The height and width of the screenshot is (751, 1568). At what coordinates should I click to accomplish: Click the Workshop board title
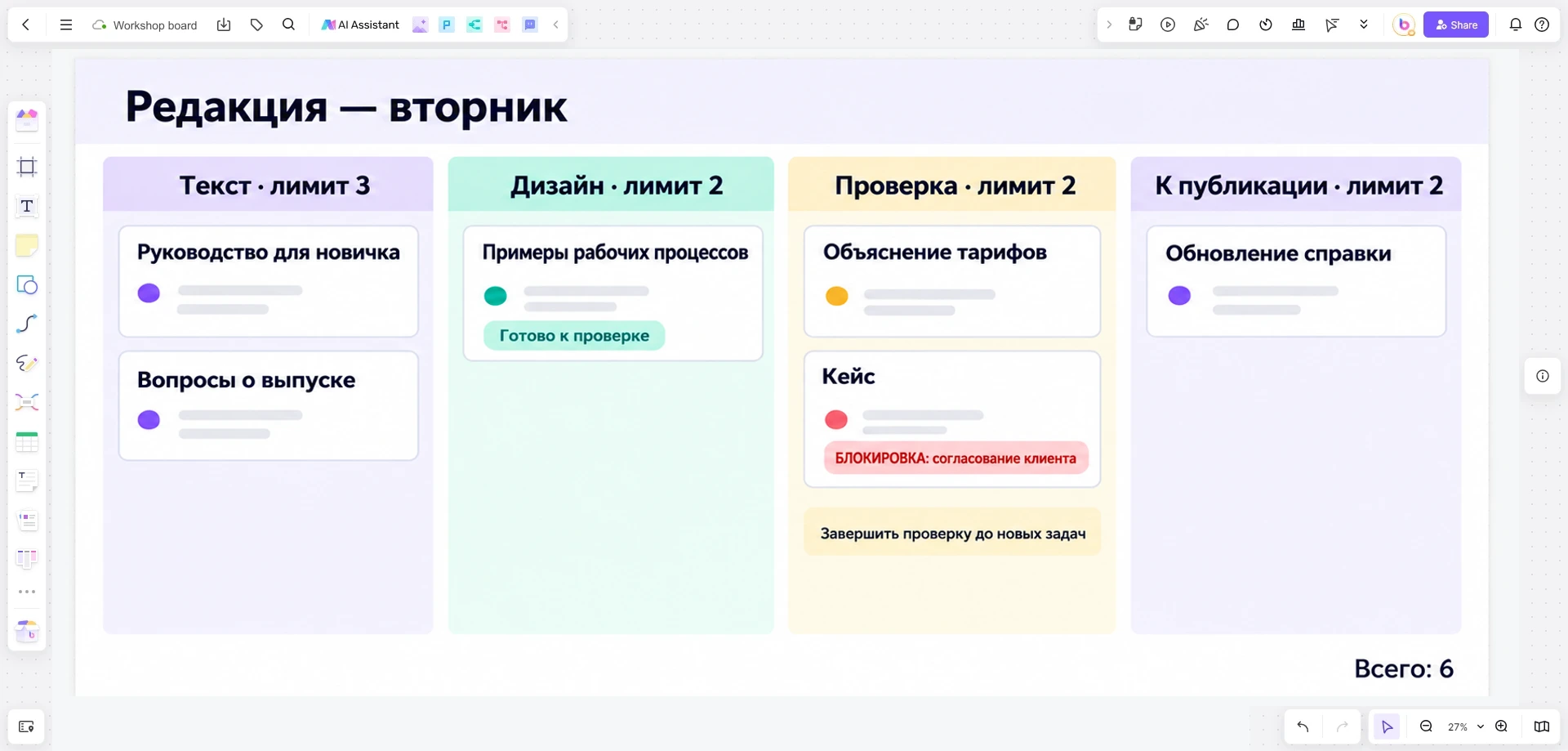tap(154, 25)
